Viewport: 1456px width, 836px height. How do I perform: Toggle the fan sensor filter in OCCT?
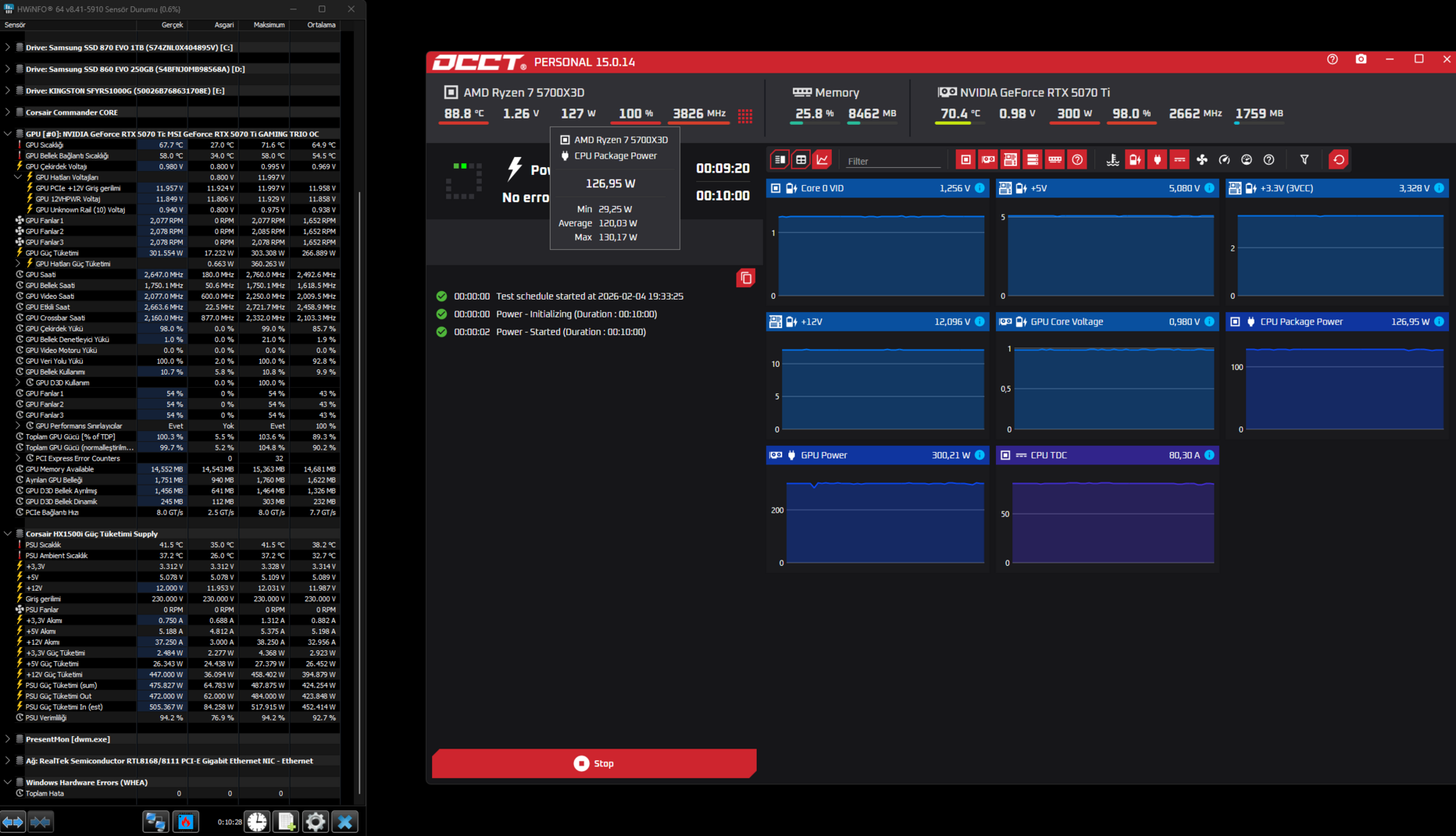(x=1202, y=160)
